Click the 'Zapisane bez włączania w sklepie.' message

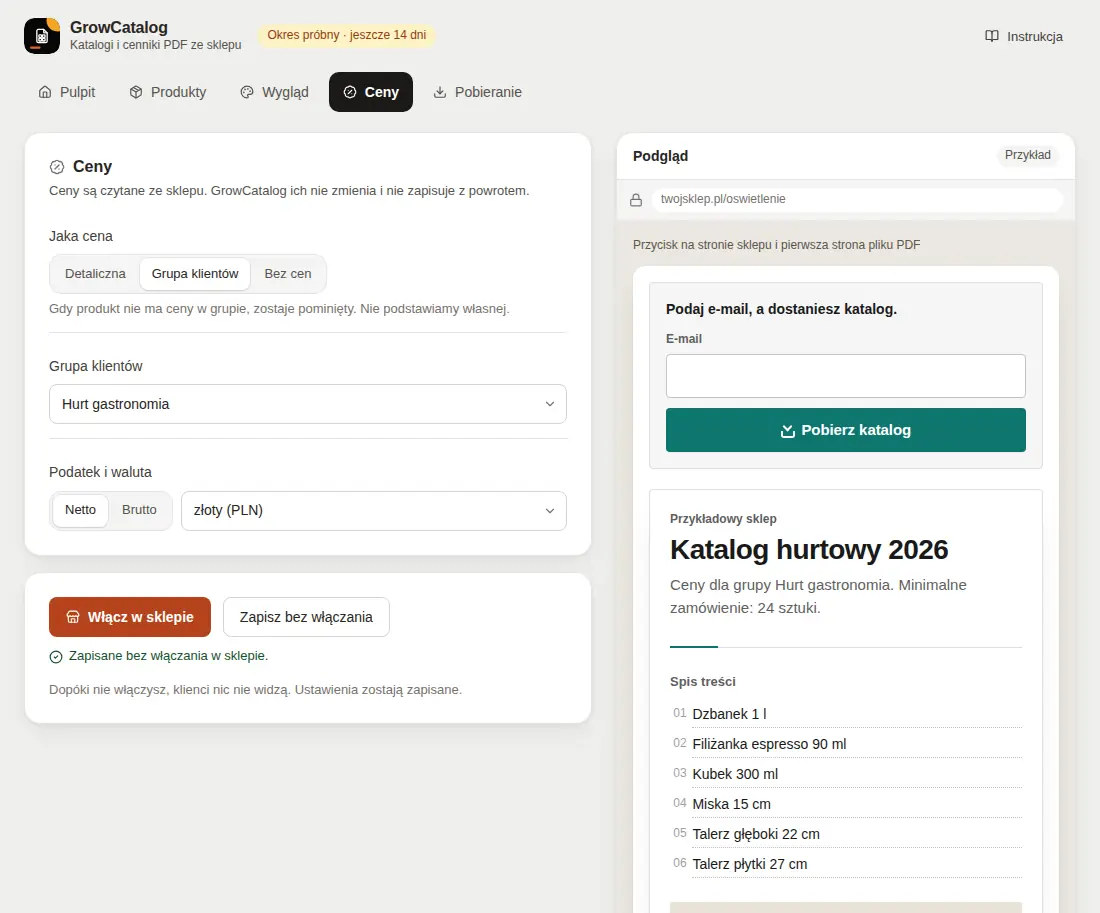(x=168, y=656)
